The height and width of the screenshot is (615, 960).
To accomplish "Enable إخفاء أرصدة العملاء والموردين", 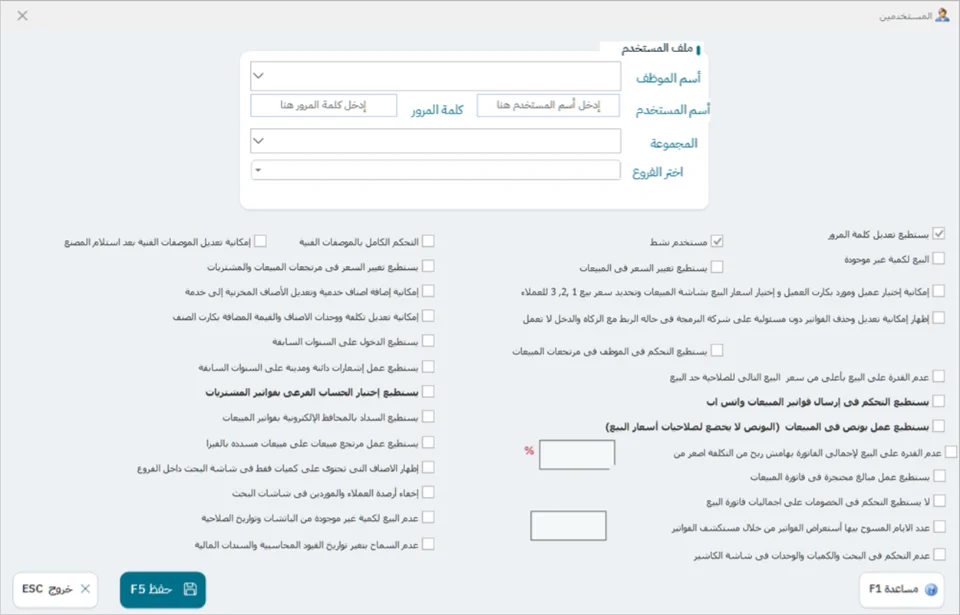I will [x=429, y=492].
